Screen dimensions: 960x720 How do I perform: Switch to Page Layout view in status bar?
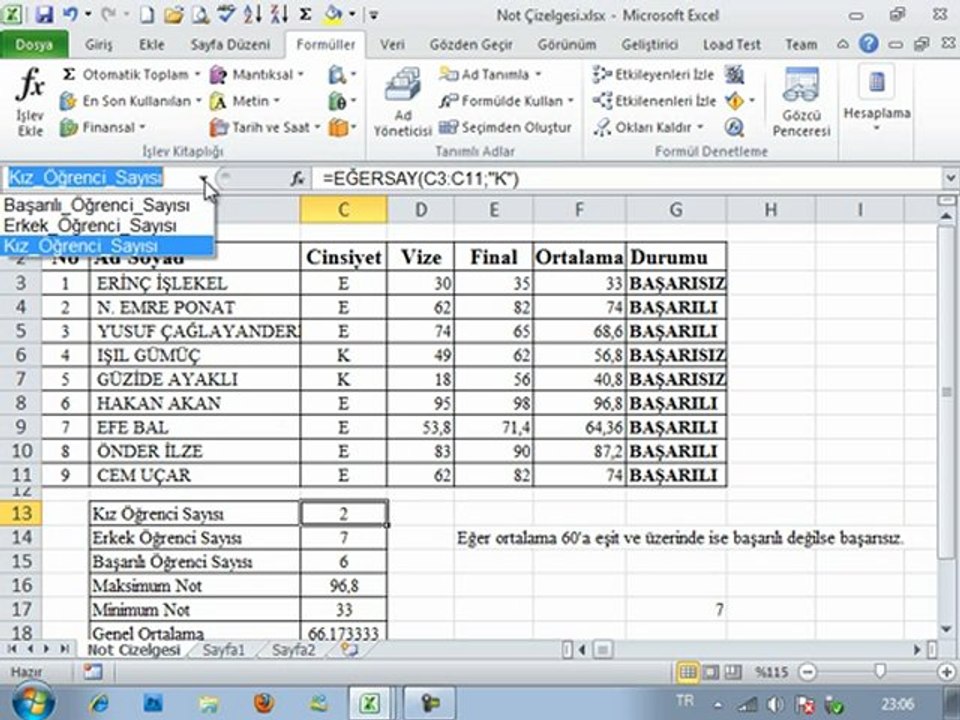tap(710, 672)
